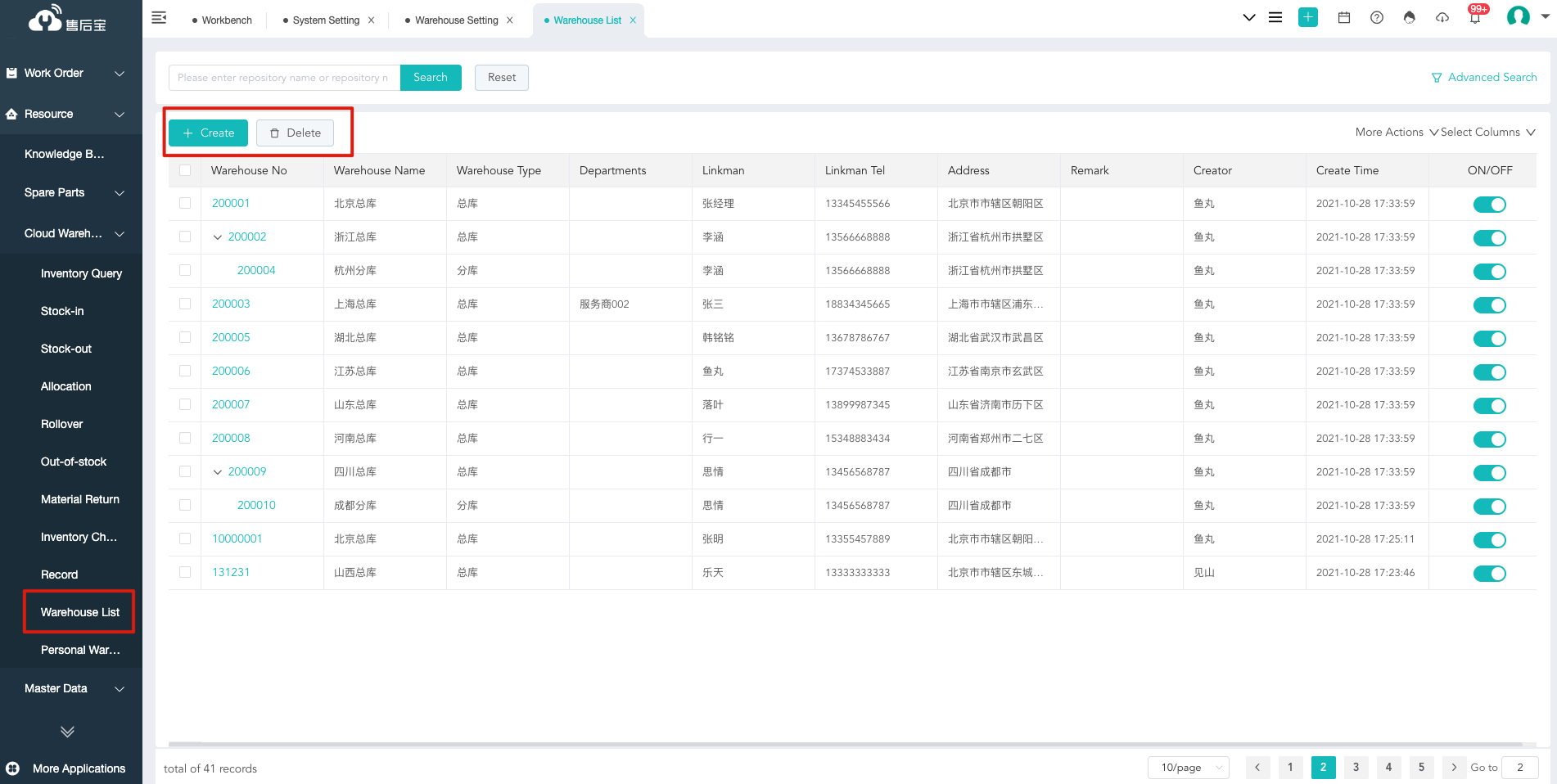Open Allocation in sidebar
The image size is (1557, 784).
pos(66,386)
